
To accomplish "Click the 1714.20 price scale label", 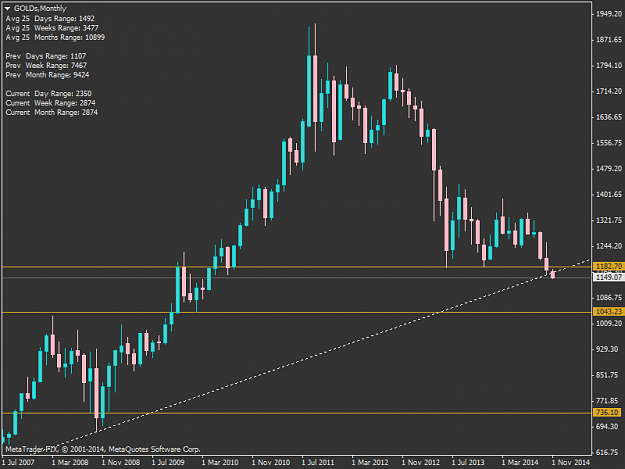I will coord(609,91).
